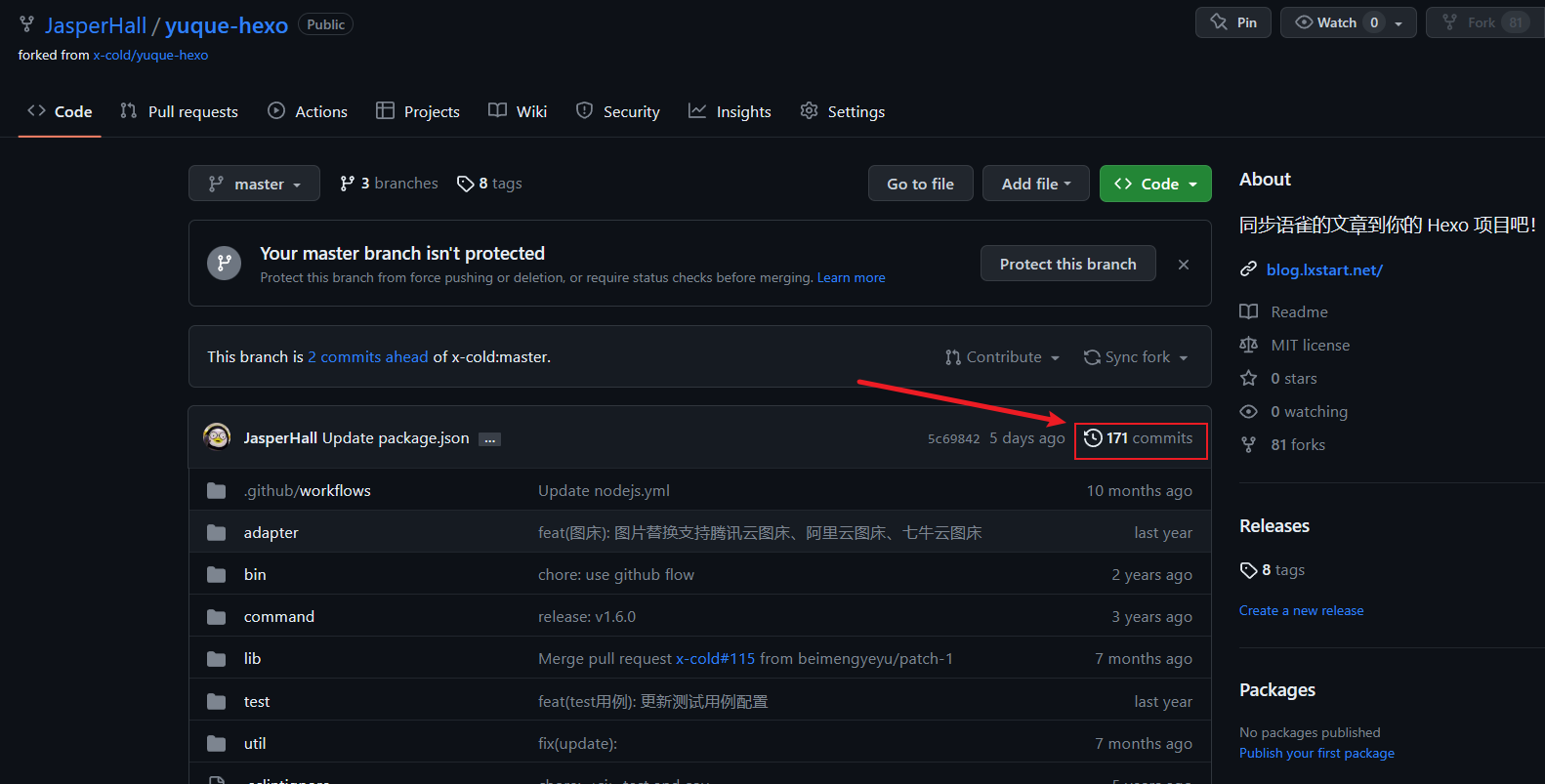1545x784 pixels.
Task: Open the JasperHall owner link in header
Action: pos(96,25)
